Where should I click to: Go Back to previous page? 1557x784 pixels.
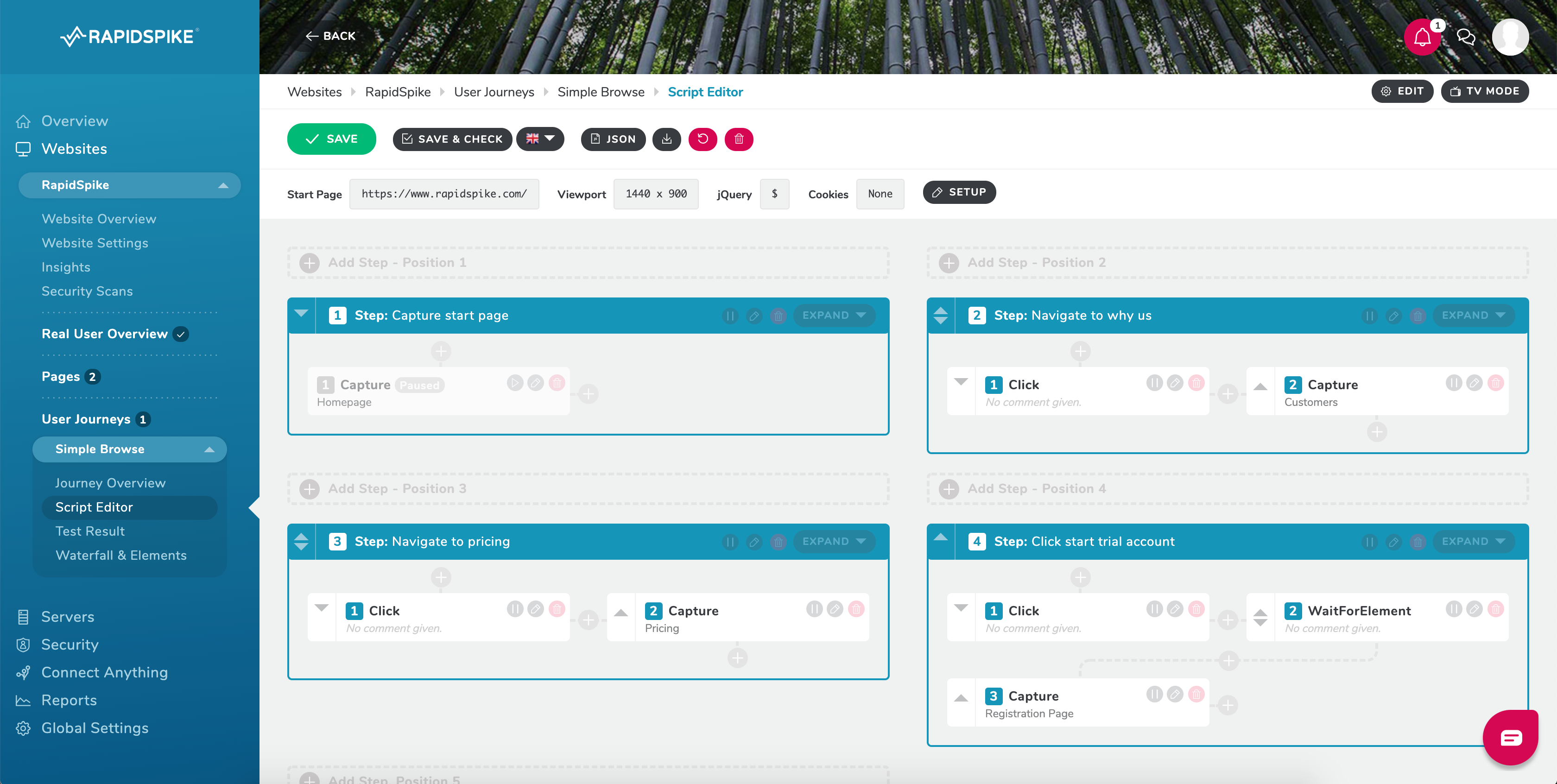330,36
